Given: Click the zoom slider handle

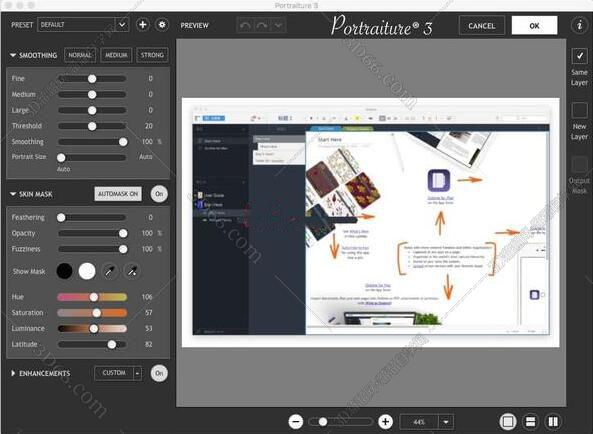Looking at the screenshot, I should [x=323, y=422].
